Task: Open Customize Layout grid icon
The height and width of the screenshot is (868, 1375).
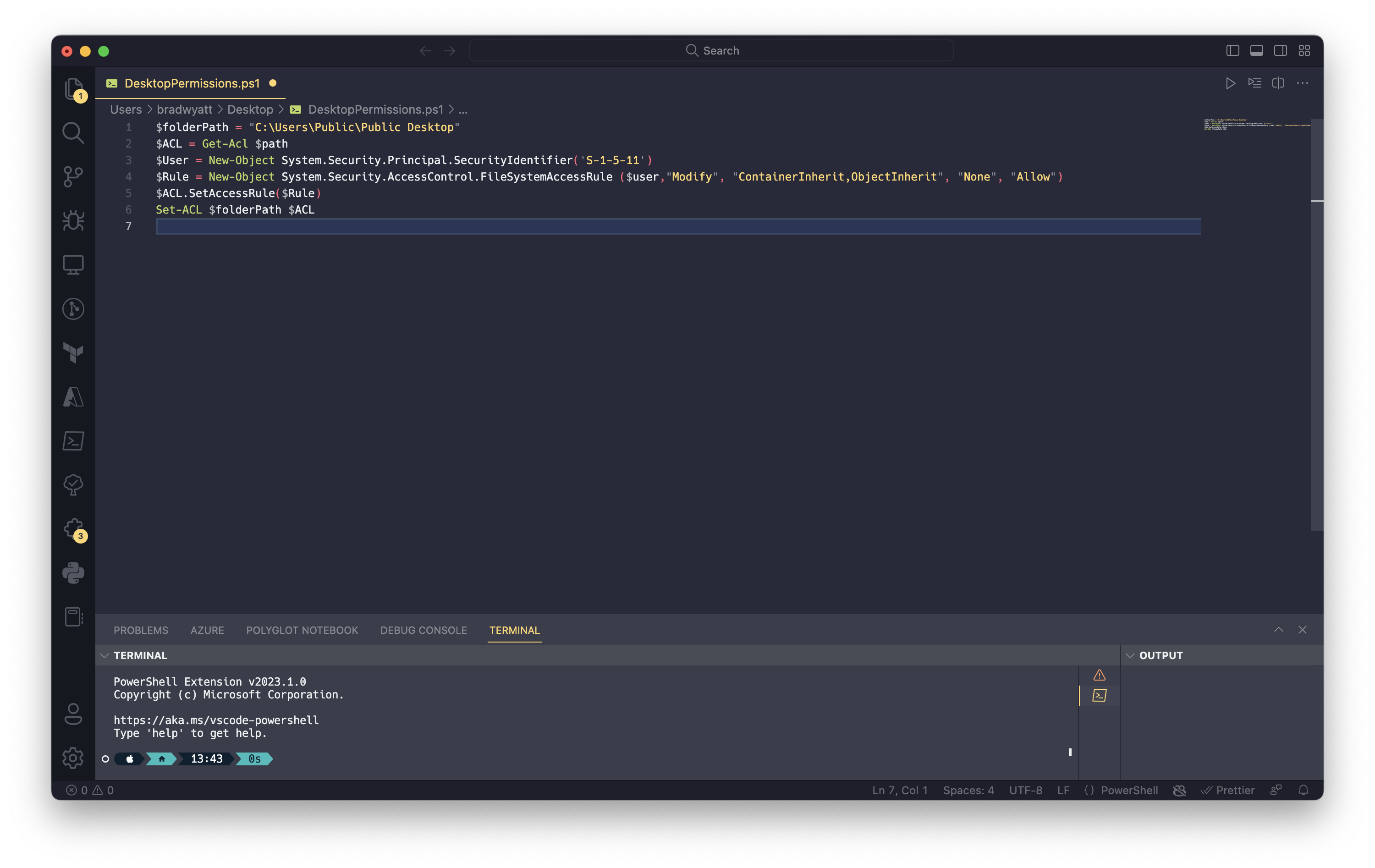Action: click(x=1304, y=51)
